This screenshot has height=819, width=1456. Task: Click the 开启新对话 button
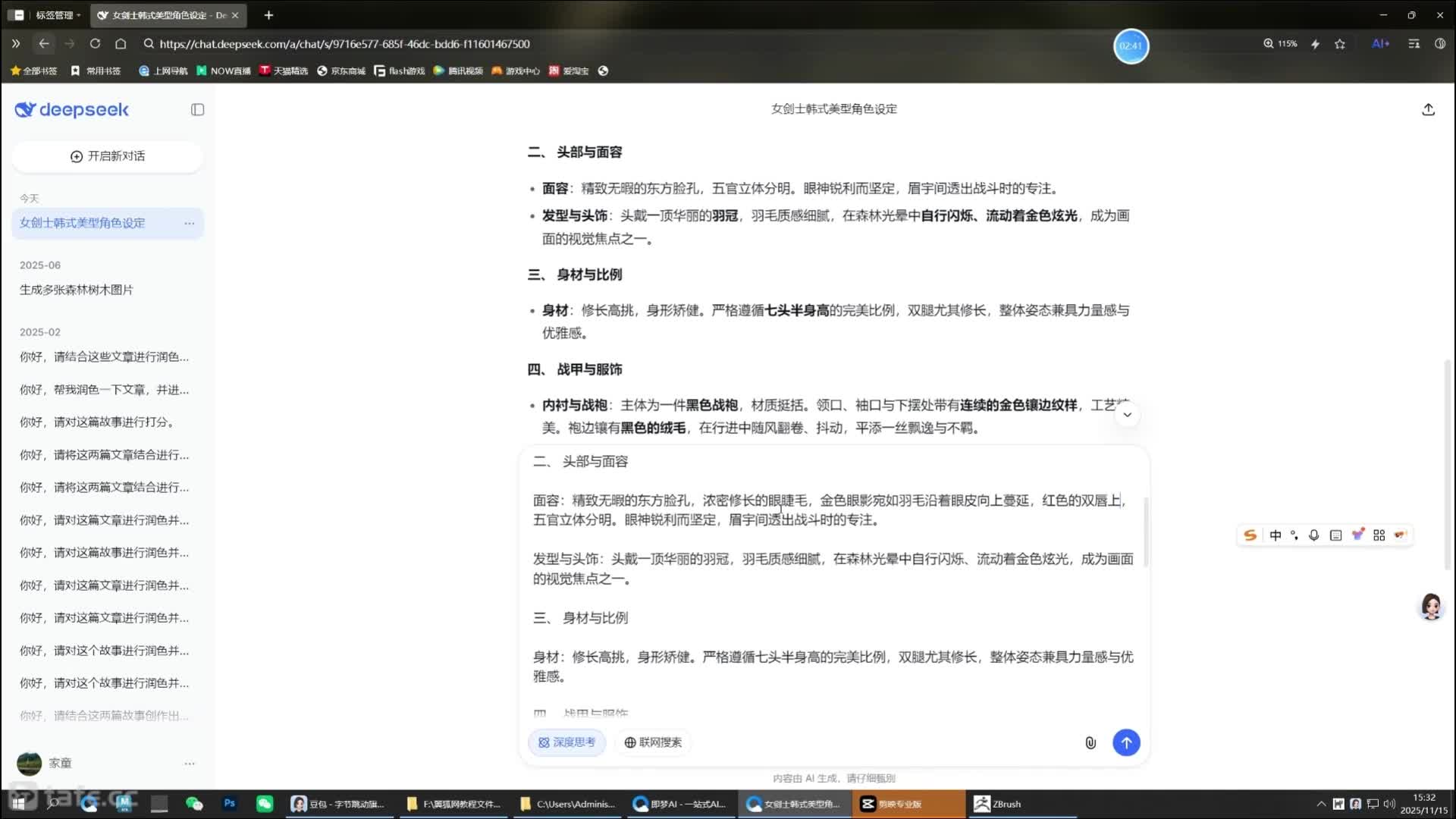(107, 156)
